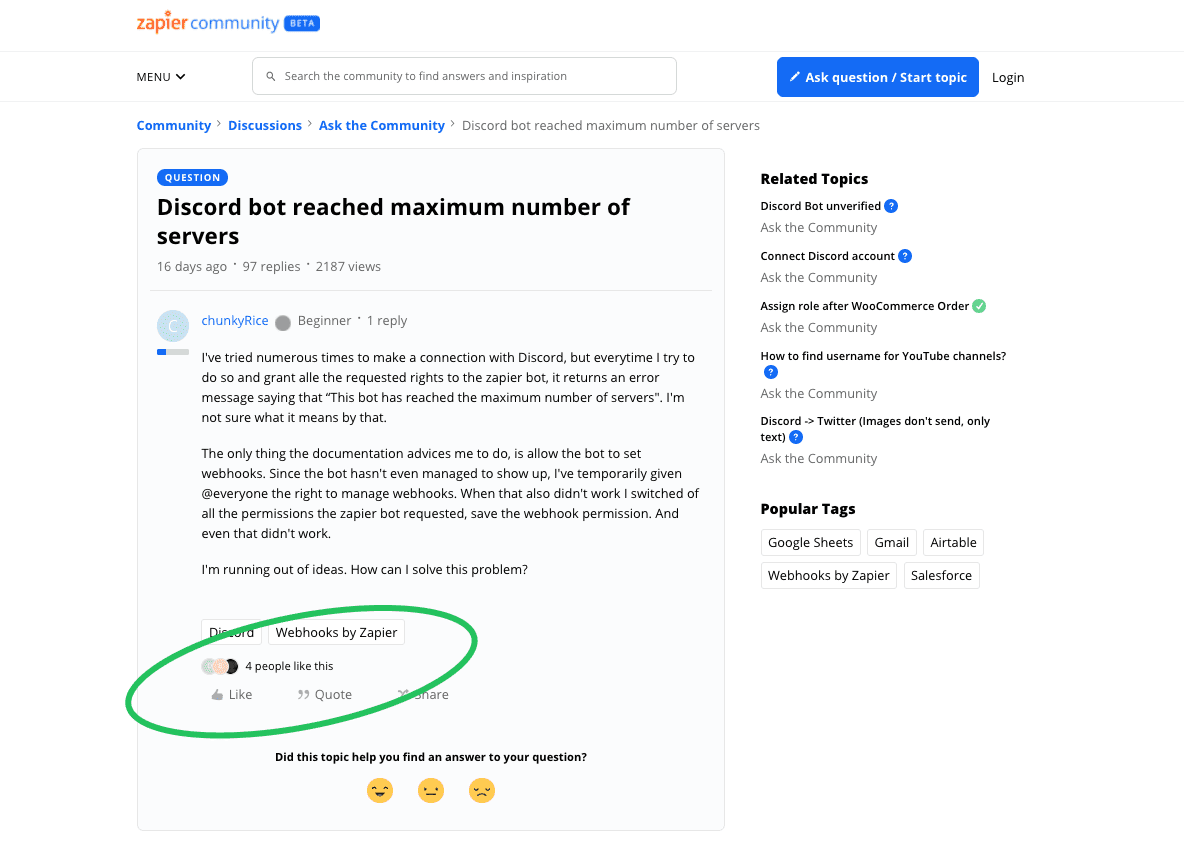1184x842 pixels.
Task: Open the Ask the Community breadcrumb
Action: (x=382, y=126)
